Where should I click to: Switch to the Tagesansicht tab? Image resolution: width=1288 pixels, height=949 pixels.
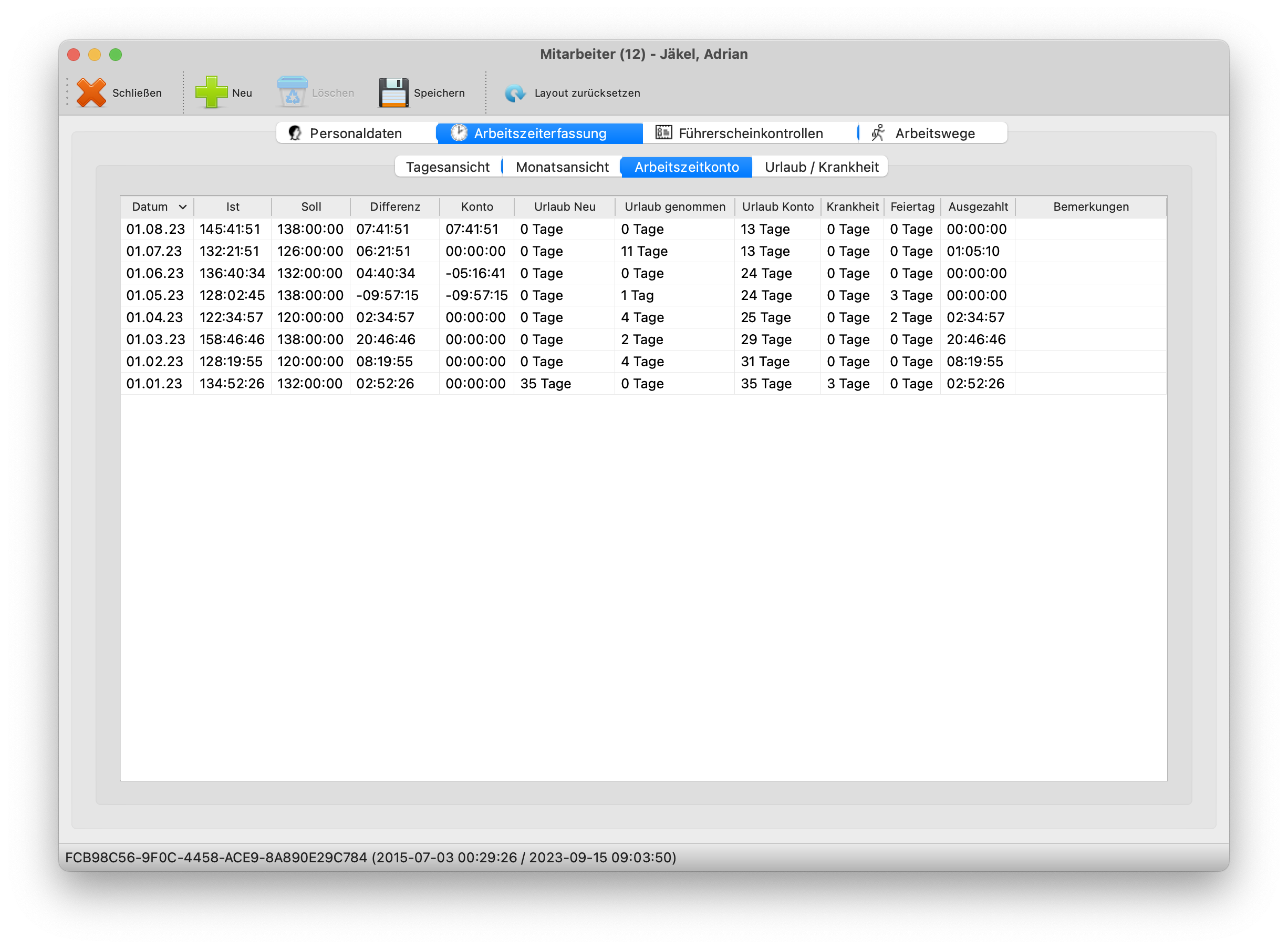coord(448,167)
